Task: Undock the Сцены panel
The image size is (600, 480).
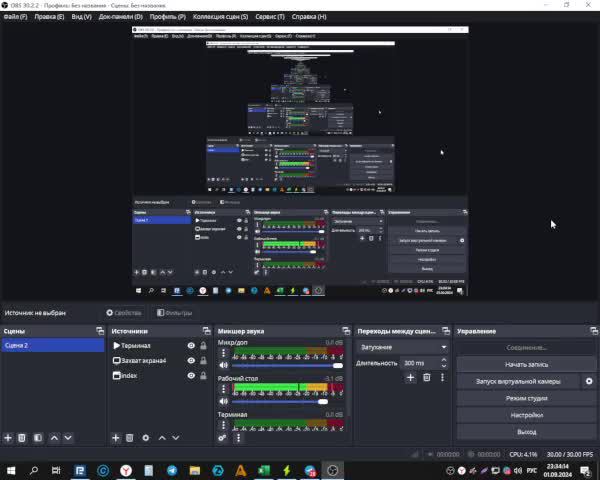Action: click(x=100, y=331)
